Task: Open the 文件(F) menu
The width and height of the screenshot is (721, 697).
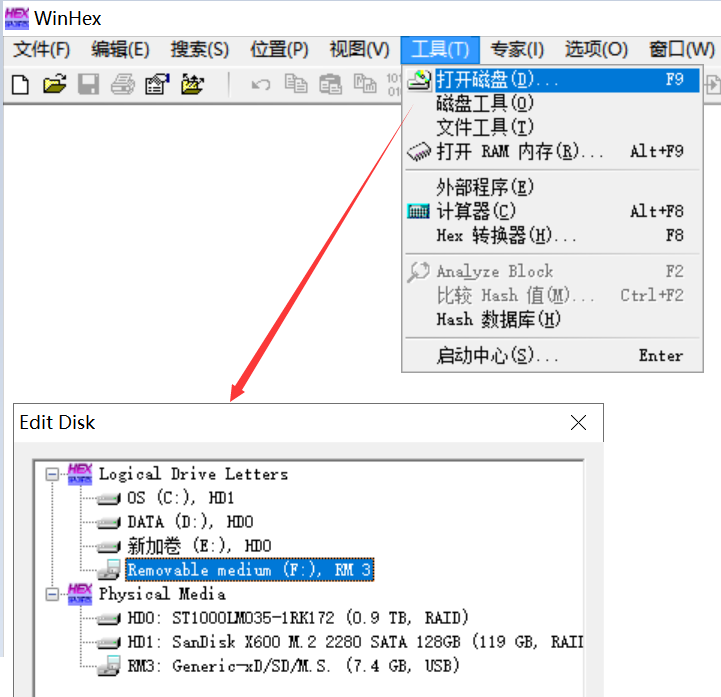Action: click(41, 49)
